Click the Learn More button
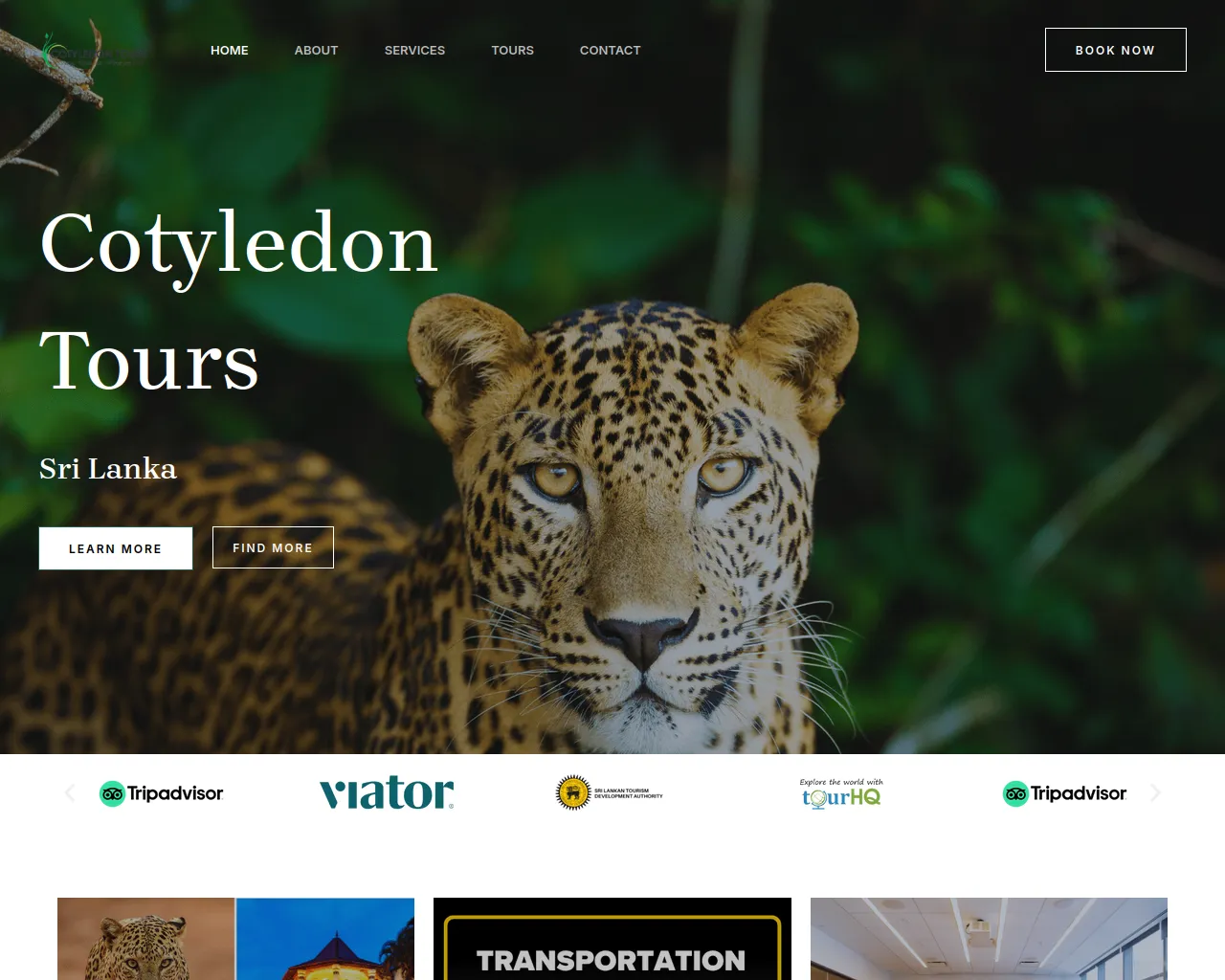The height and width of the screenshot is (980, 1225). (x=116, y=548)
